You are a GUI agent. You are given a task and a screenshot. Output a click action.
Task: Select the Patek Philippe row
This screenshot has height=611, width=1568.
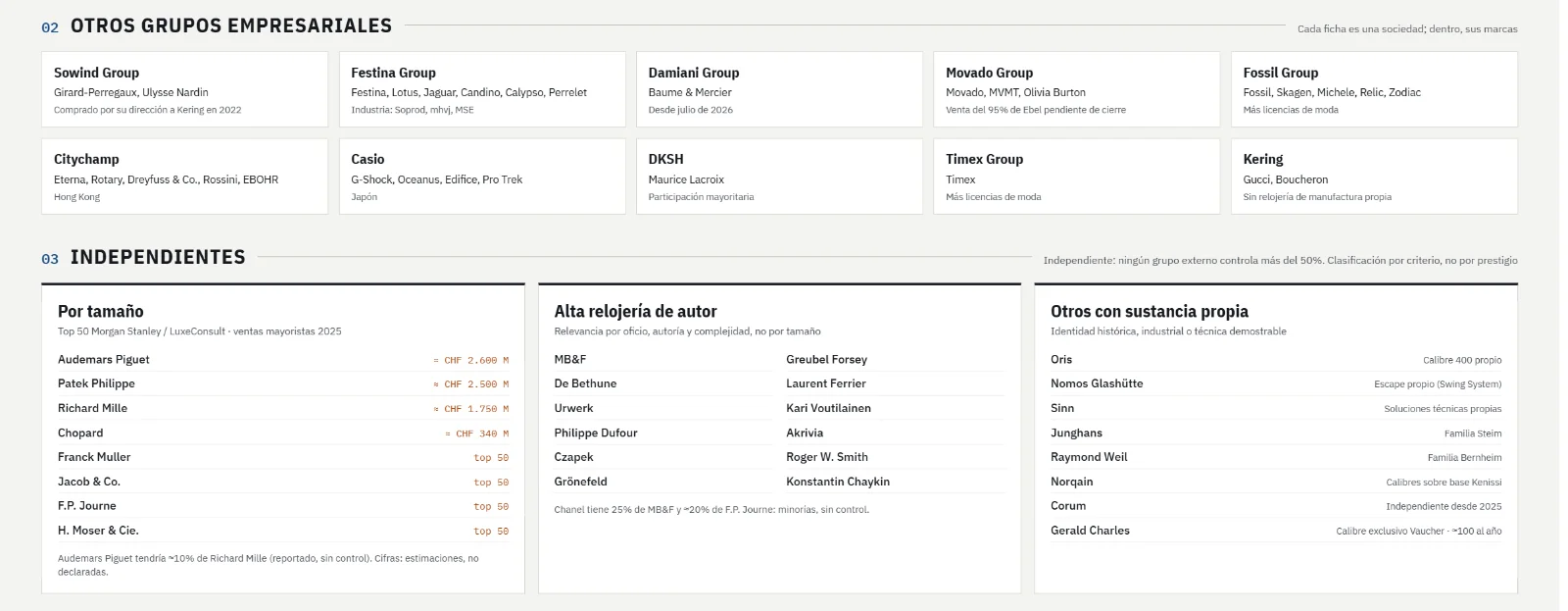pyautogui.click(x=283, y=384)
